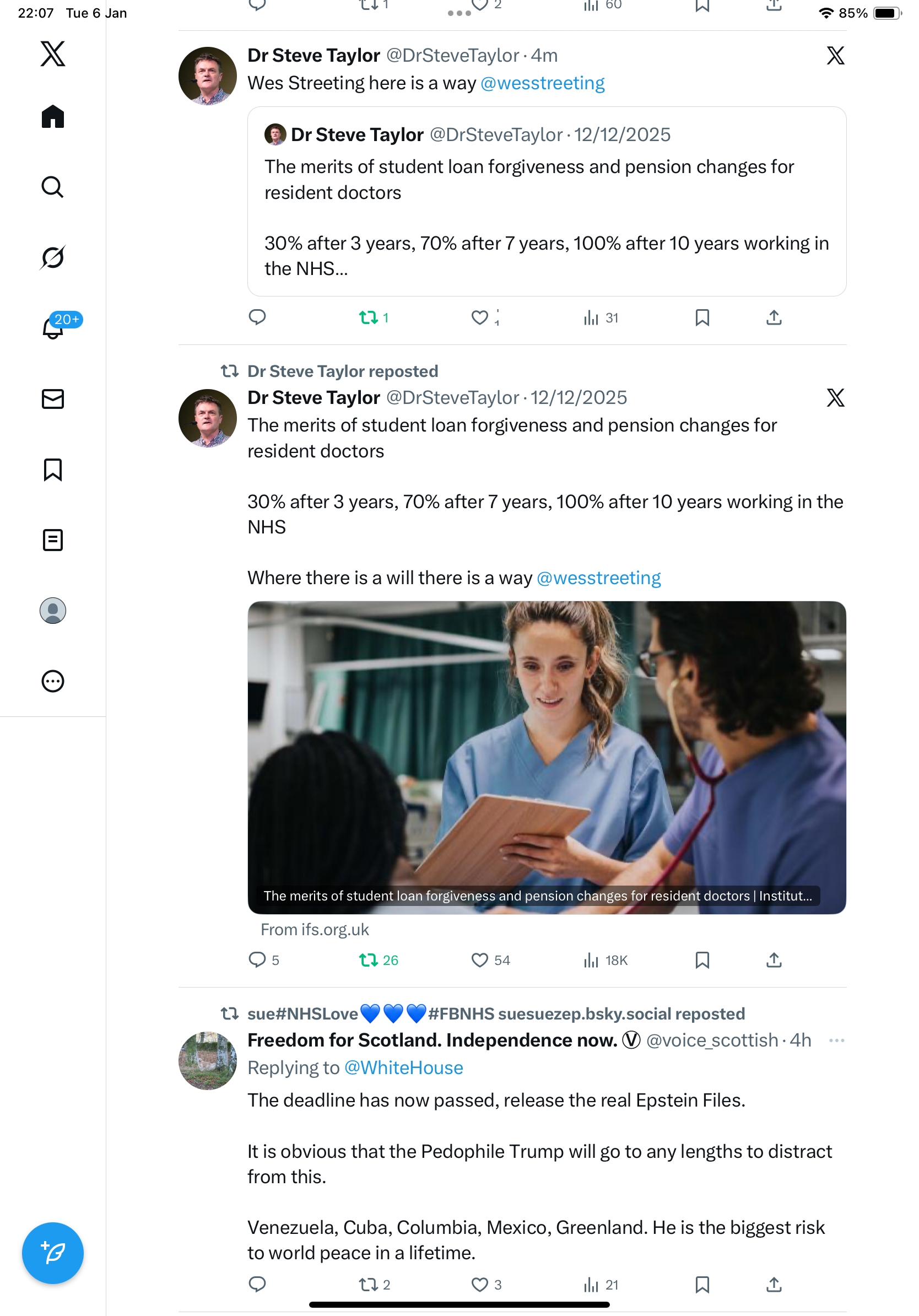Image resolution: width=919 pixels, height=1316 pixels.
Task: Toggle like on the 54-likes post
Action: pyautogui.click(x=479, y=960)
